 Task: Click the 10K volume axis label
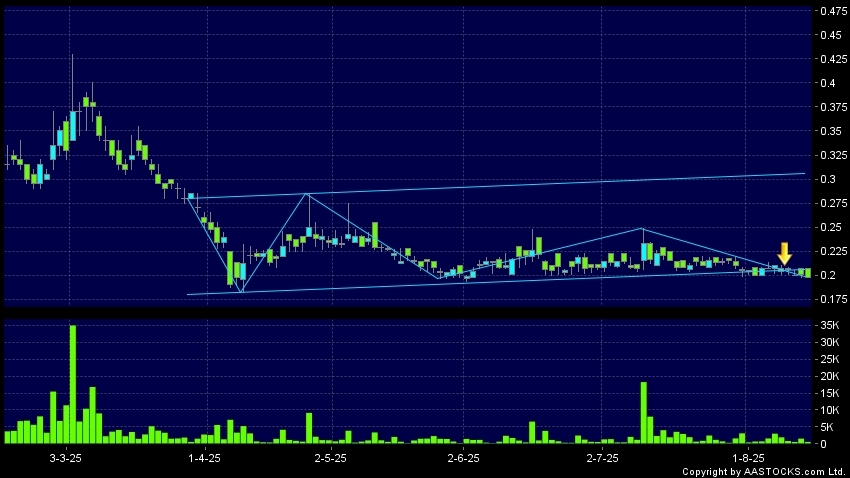coord(830,410)
